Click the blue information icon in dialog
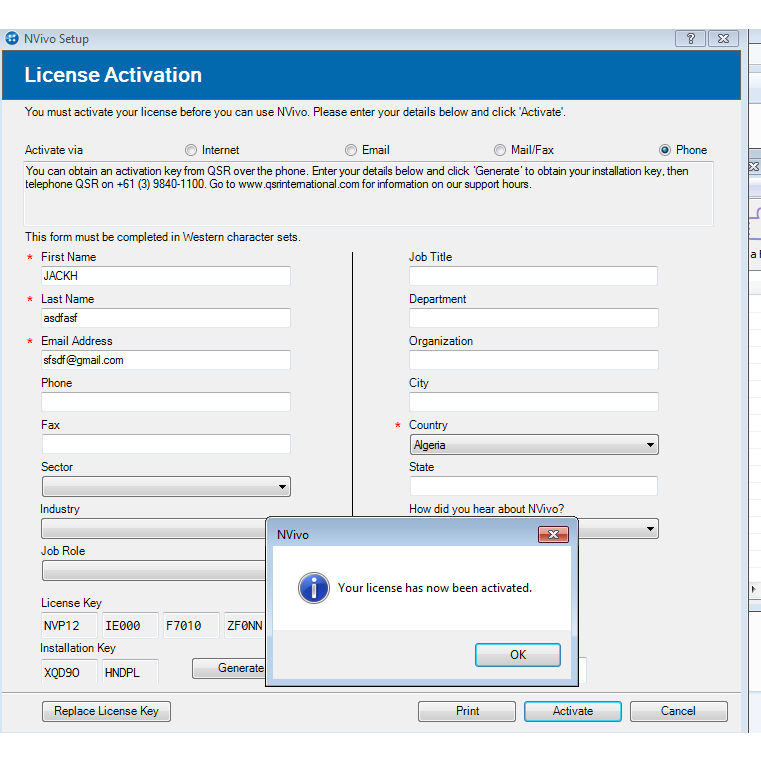The height and width of the screenshot is (761, 761). pyautogui.click(x=314, y=588)
